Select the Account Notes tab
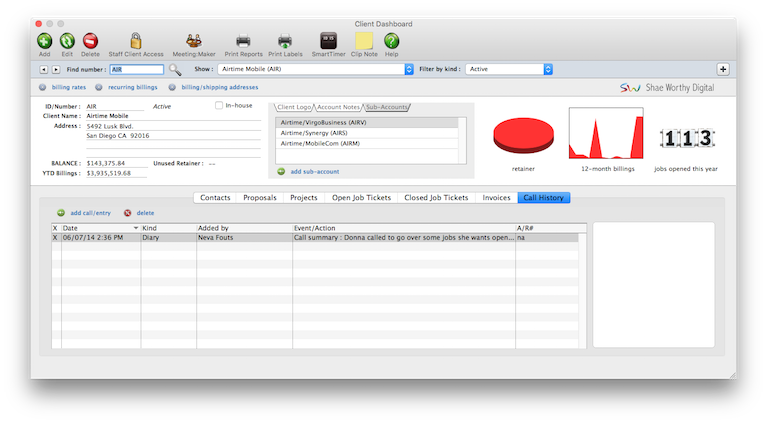767x423 pixels. tap(339, 106)
